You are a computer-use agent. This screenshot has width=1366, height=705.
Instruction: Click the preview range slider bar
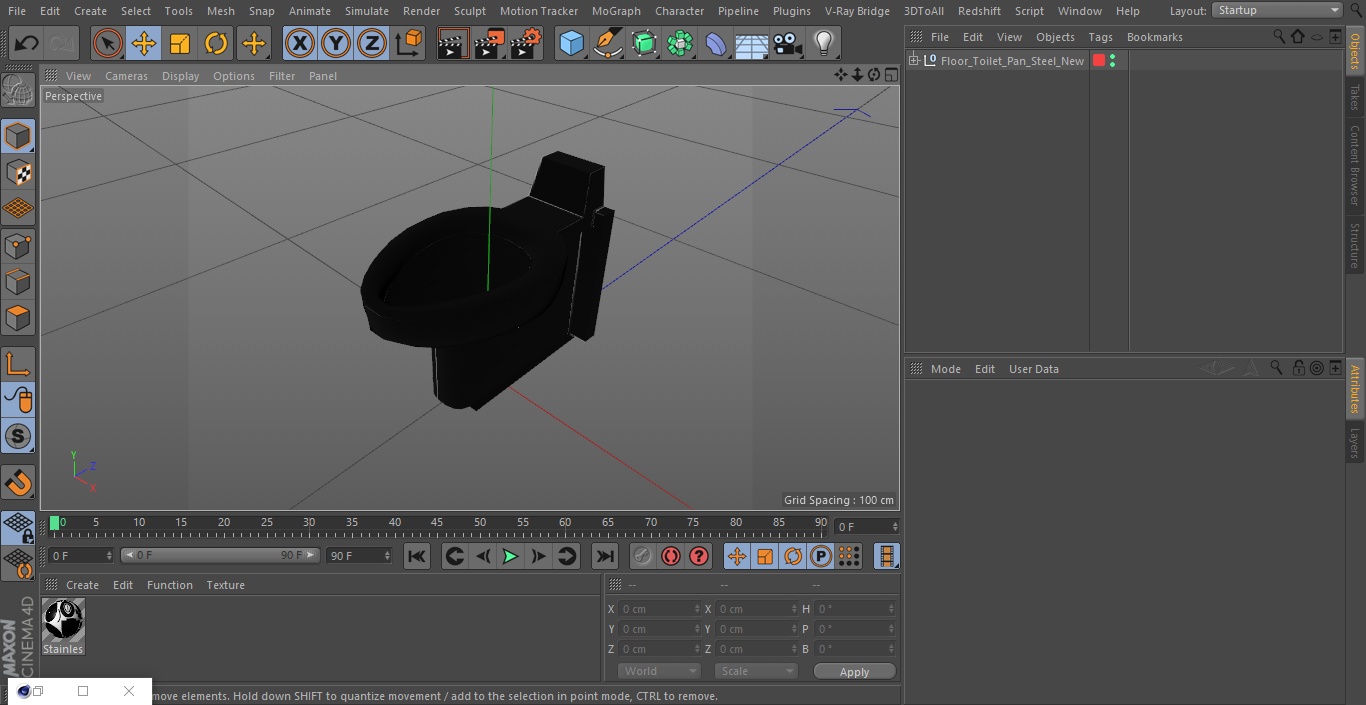220,555
